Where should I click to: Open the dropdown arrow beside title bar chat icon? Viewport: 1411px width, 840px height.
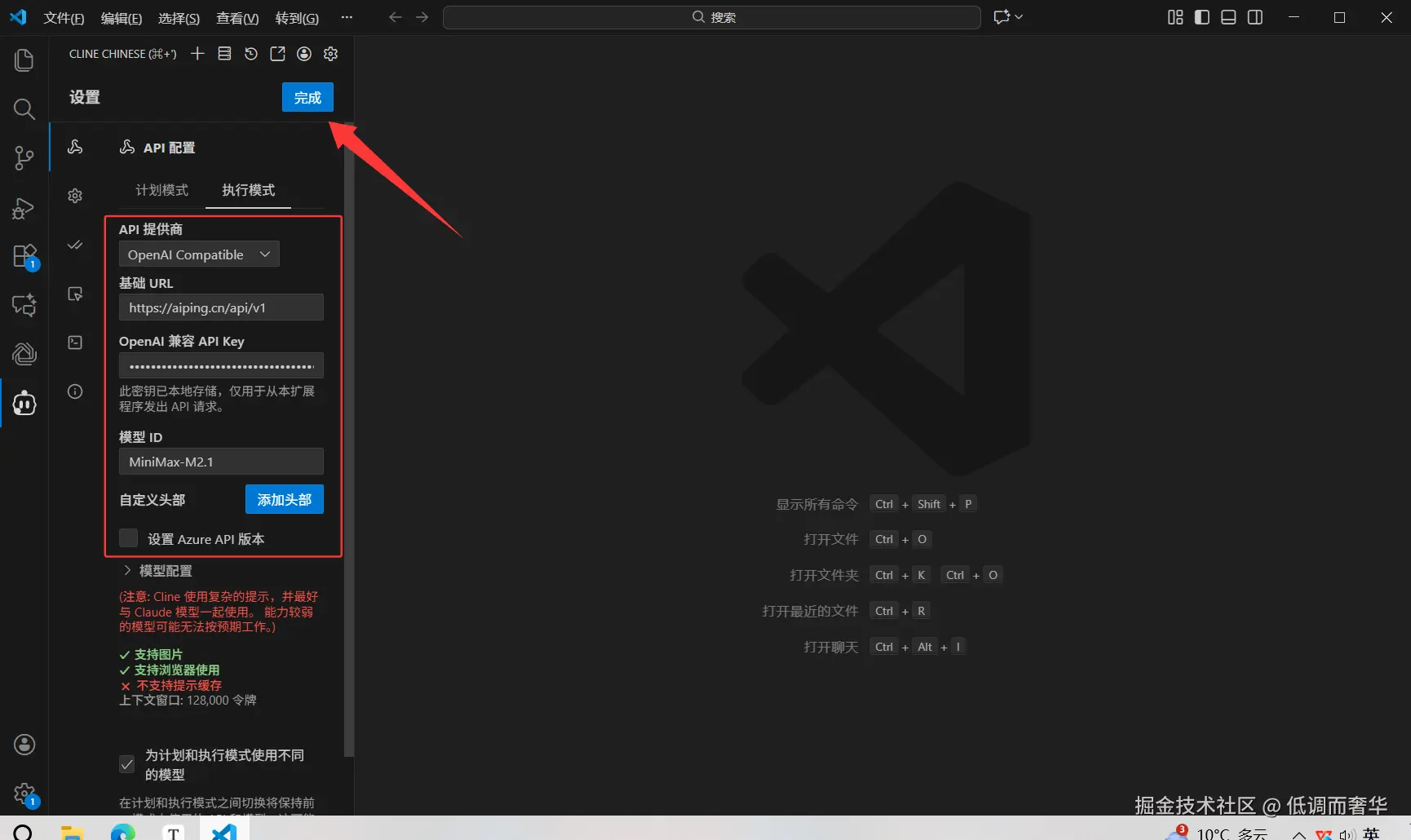tap(1019, 17)
